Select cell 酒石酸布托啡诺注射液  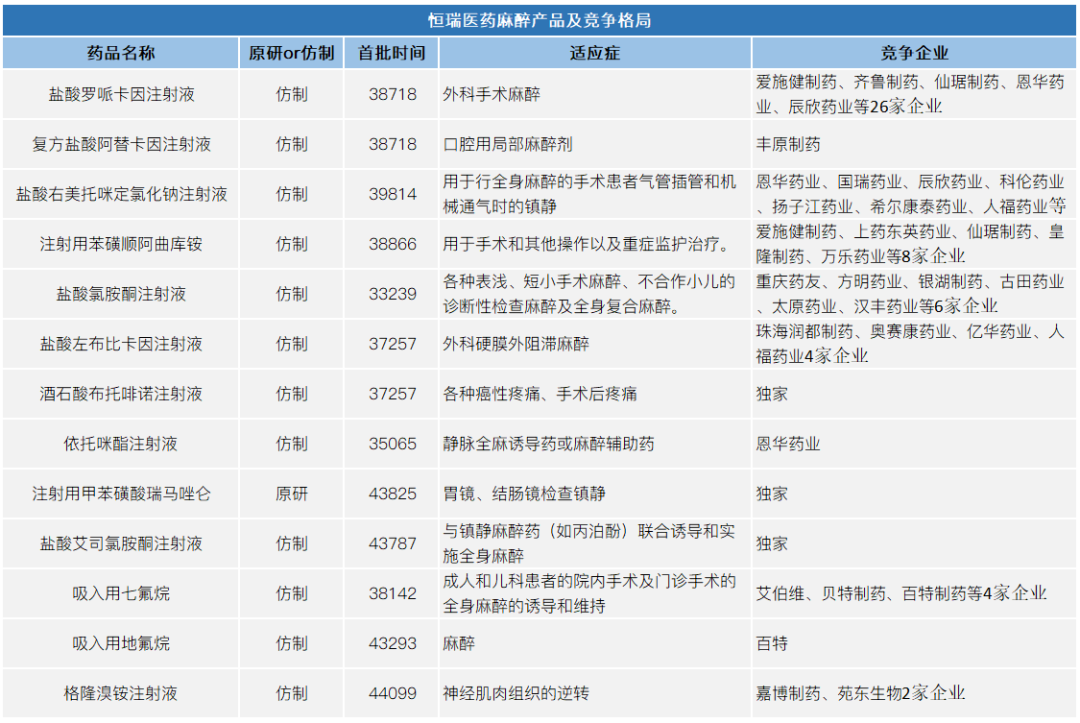121,394
